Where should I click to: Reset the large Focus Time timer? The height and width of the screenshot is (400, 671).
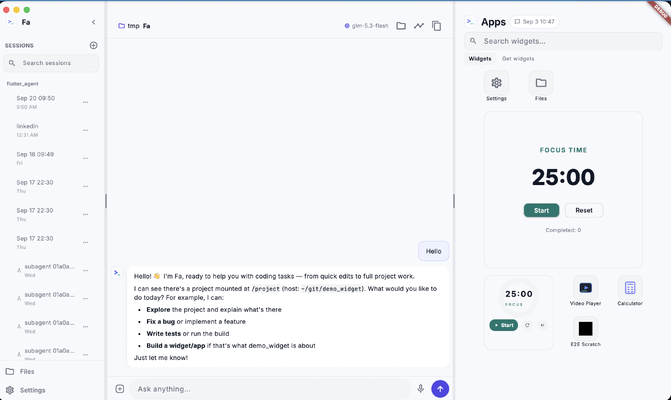[x=584, y=210]
